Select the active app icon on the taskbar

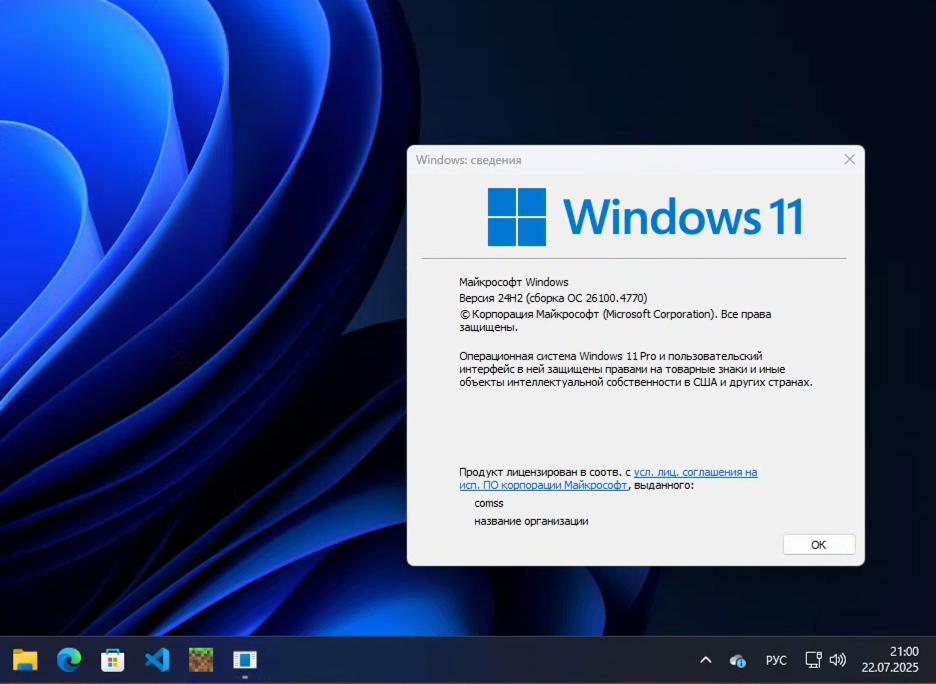coord(245,659)
